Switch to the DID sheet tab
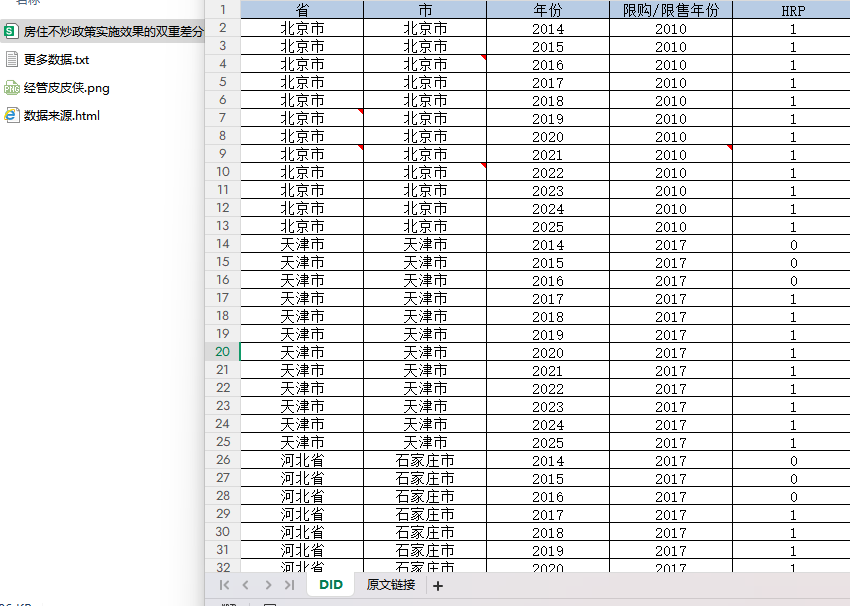 click(x=331, y=584)
